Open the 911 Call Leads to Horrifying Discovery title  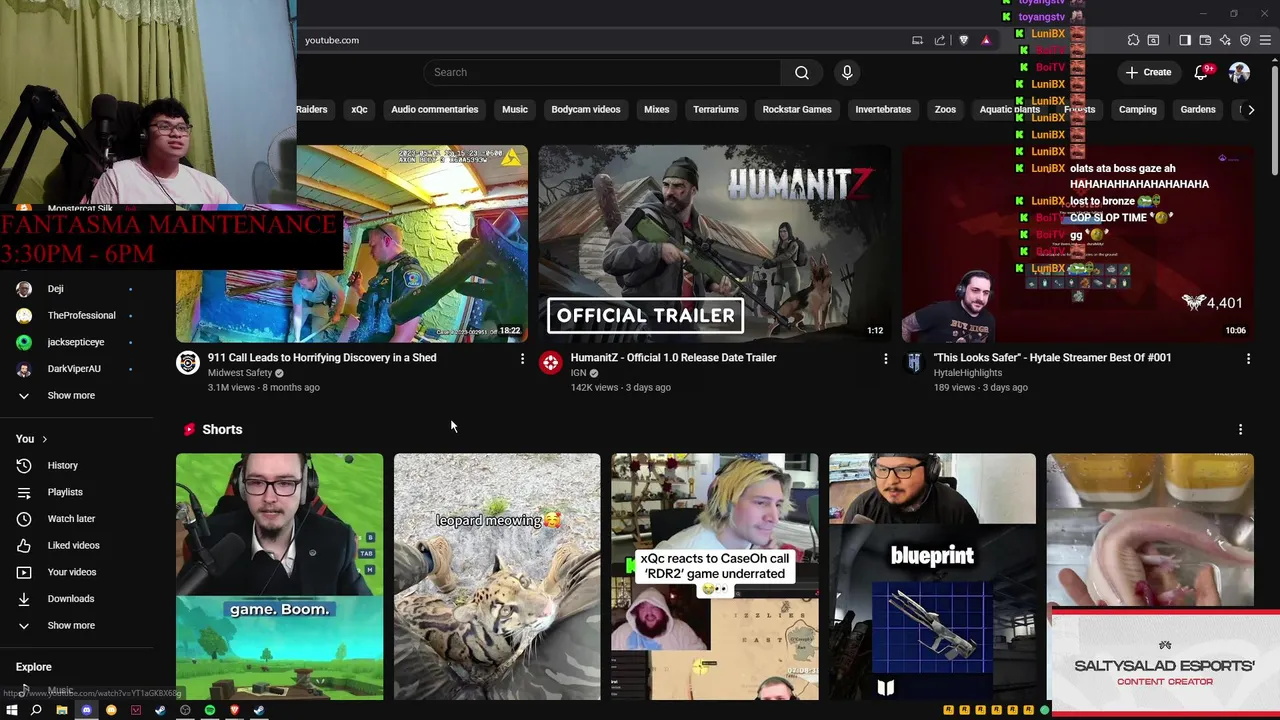tap(322, 357)
